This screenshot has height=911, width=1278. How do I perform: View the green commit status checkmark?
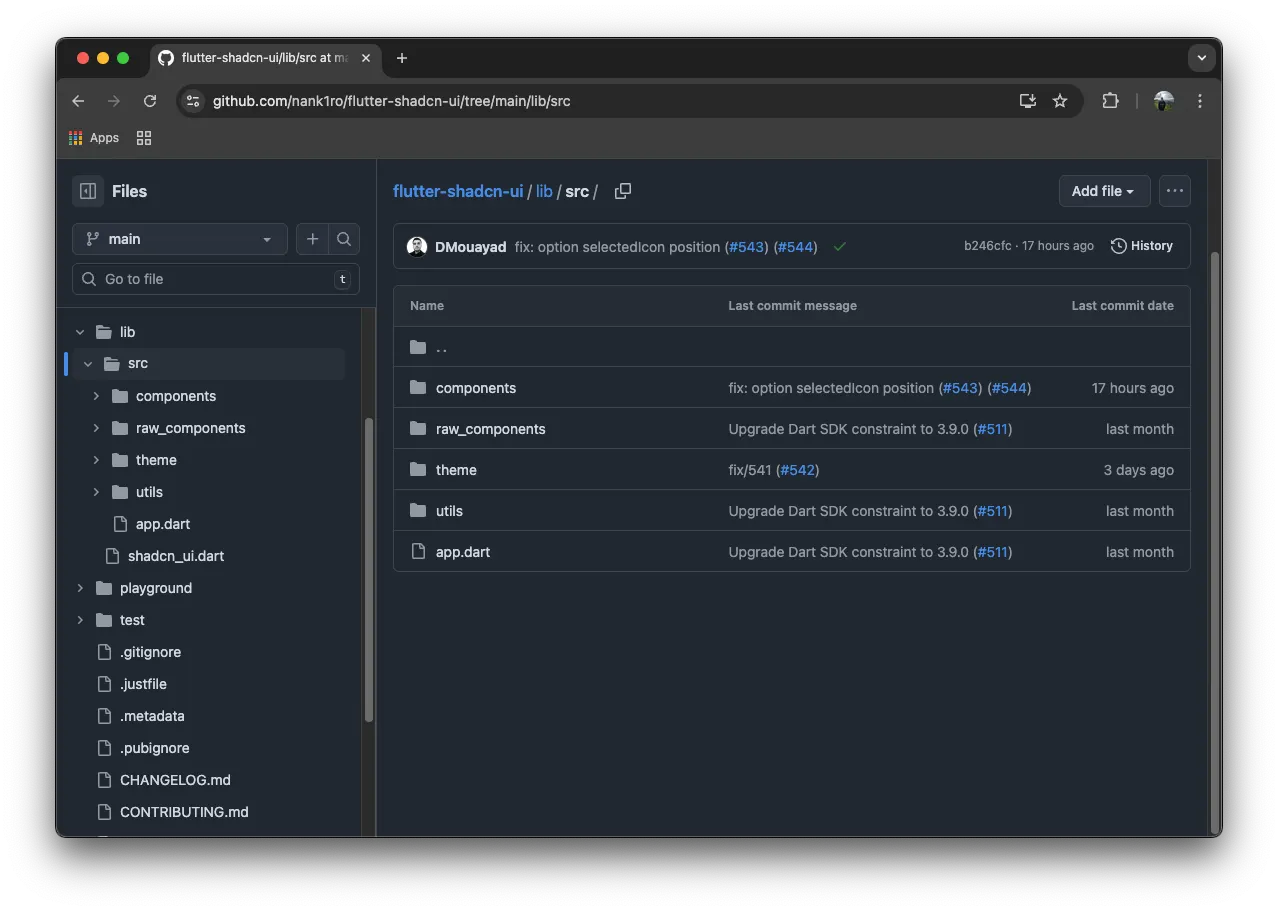(840, 247)
